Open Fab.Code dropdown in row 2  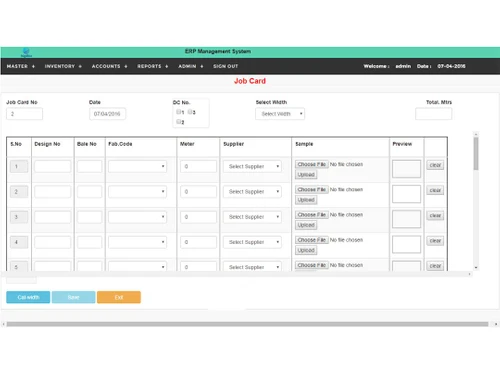point(137,192)
